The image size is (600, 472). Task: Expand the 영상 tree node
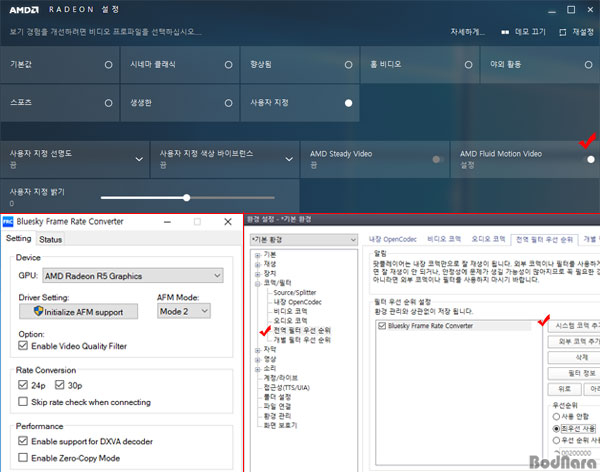tap(258, 359)
